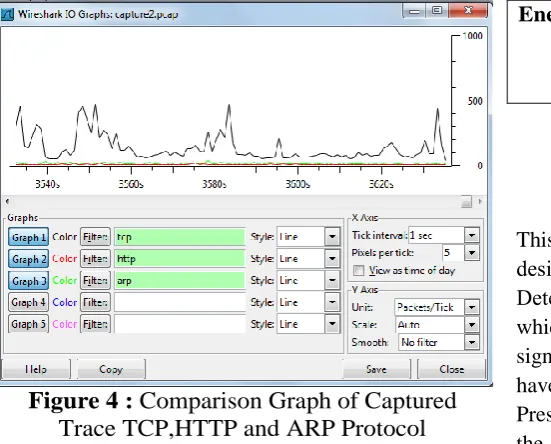Open Graph 4 blue Color picker
Image resolution: width=551 pixels, height=444 pixels.
tap(64, 302)
